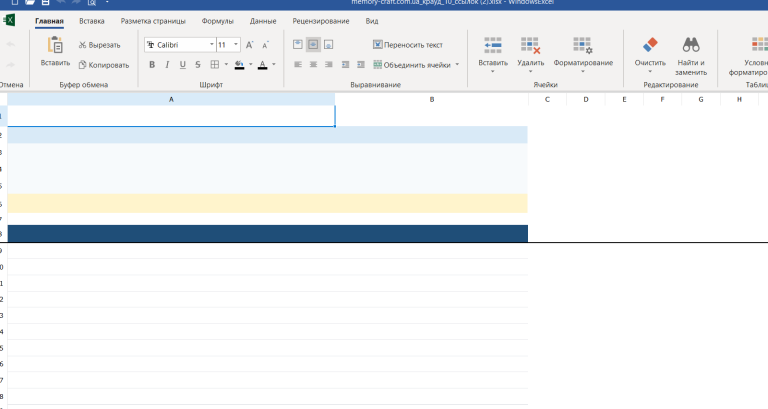
Task: Click the decrease indent icon
Action: [x=345, y=65]
